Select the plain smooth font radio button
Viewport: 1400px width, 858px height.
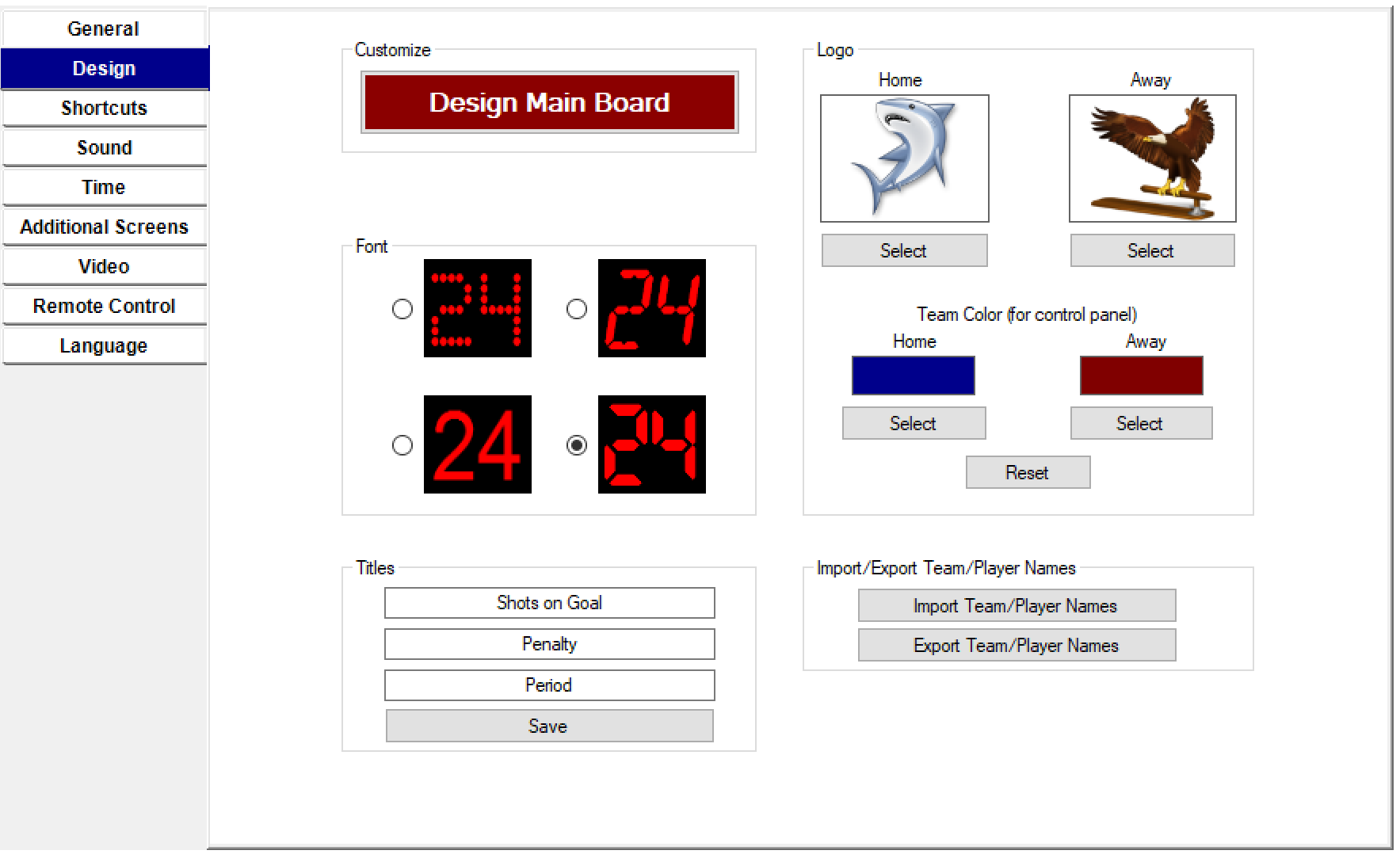point(402,445)
